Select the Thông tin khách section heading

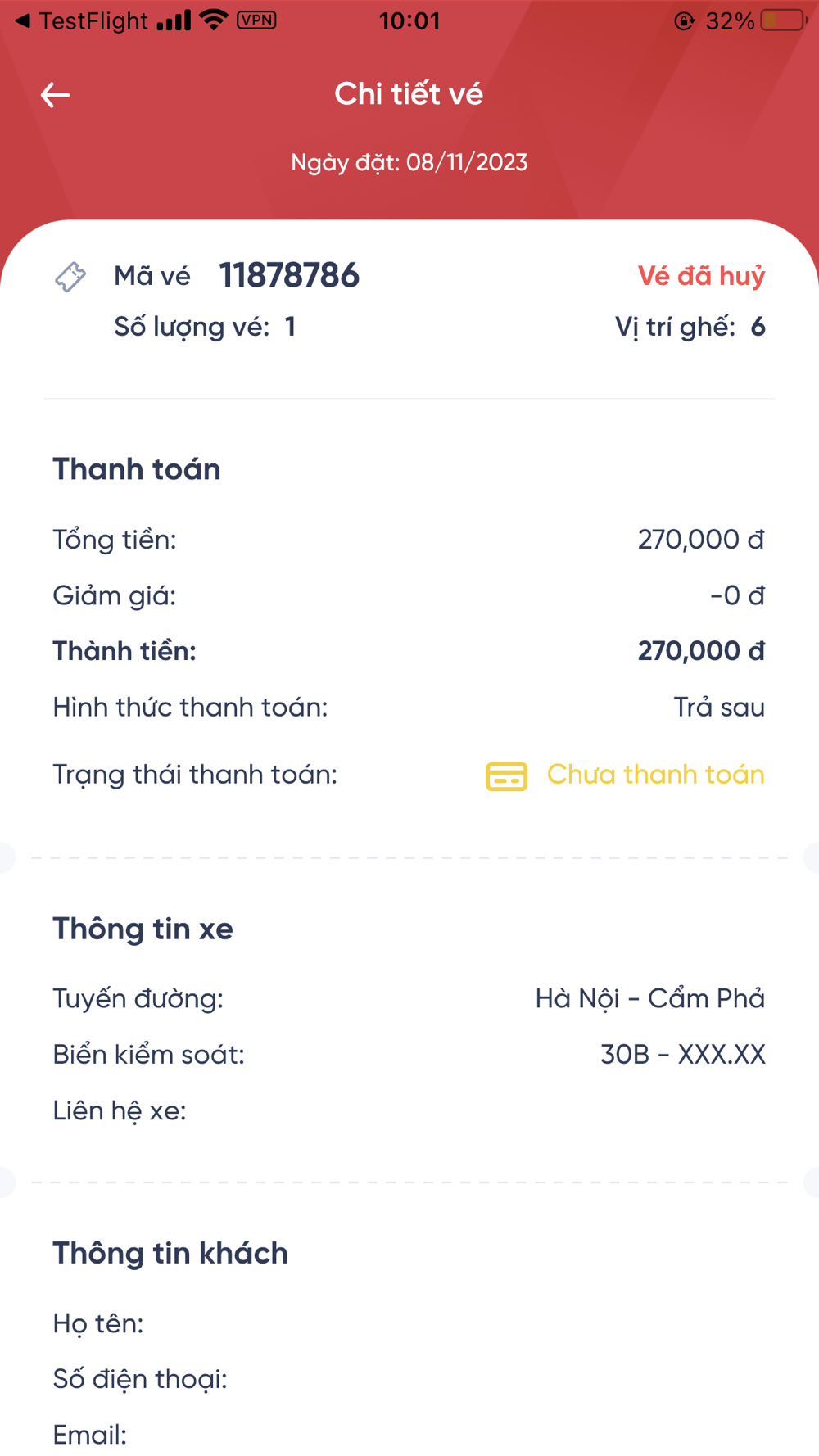pos(170,1253)
